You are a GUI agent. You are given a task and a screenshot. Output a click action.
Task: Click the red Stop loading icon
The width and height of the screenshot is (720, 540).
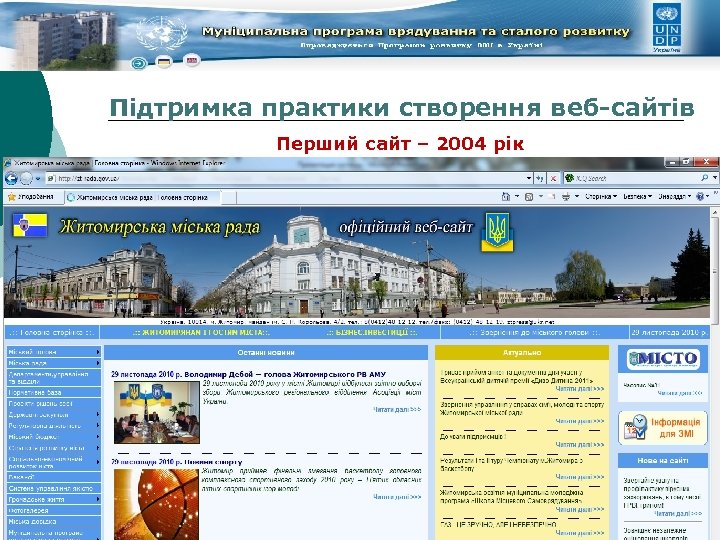pyautogui.click(x=554, y=178)
